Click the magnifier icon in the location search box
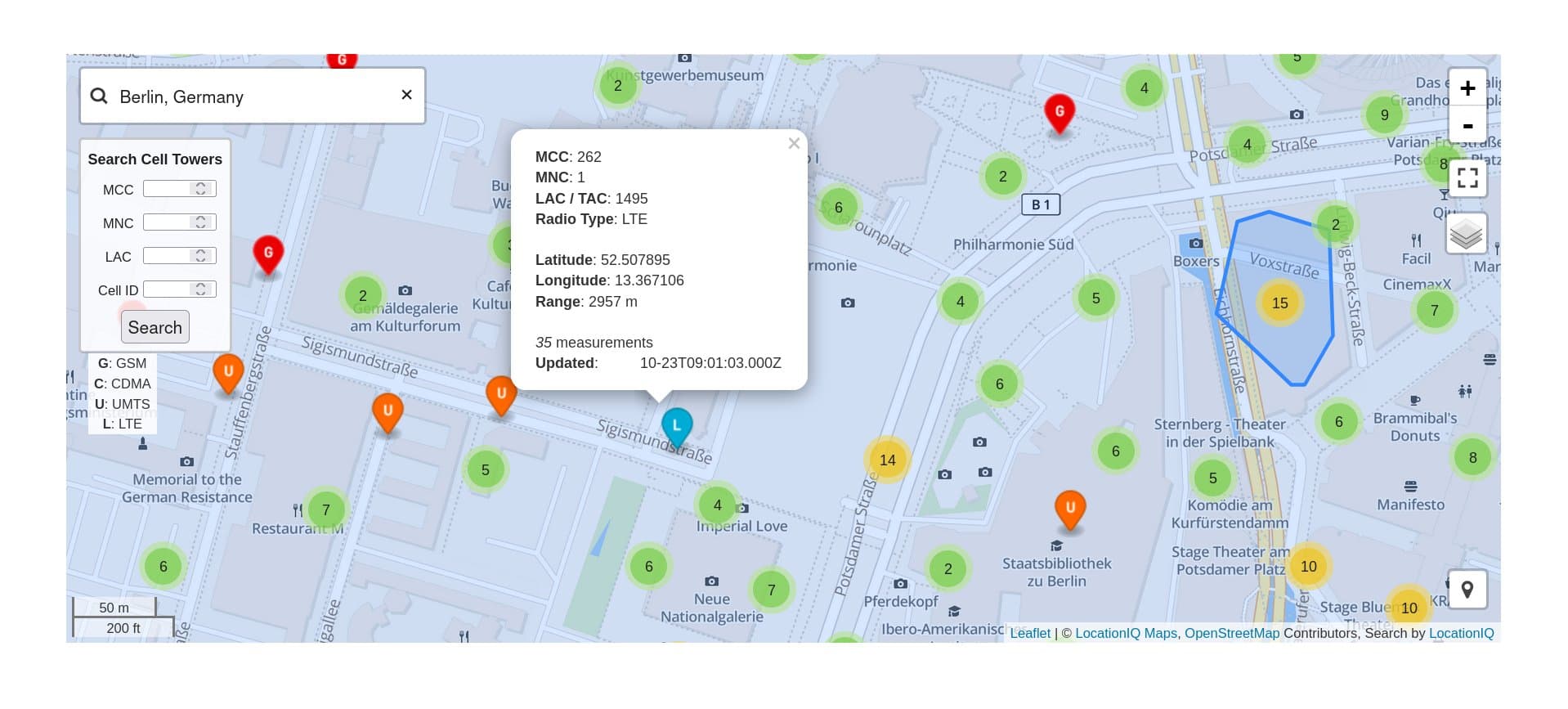 (x=99, y=96)
